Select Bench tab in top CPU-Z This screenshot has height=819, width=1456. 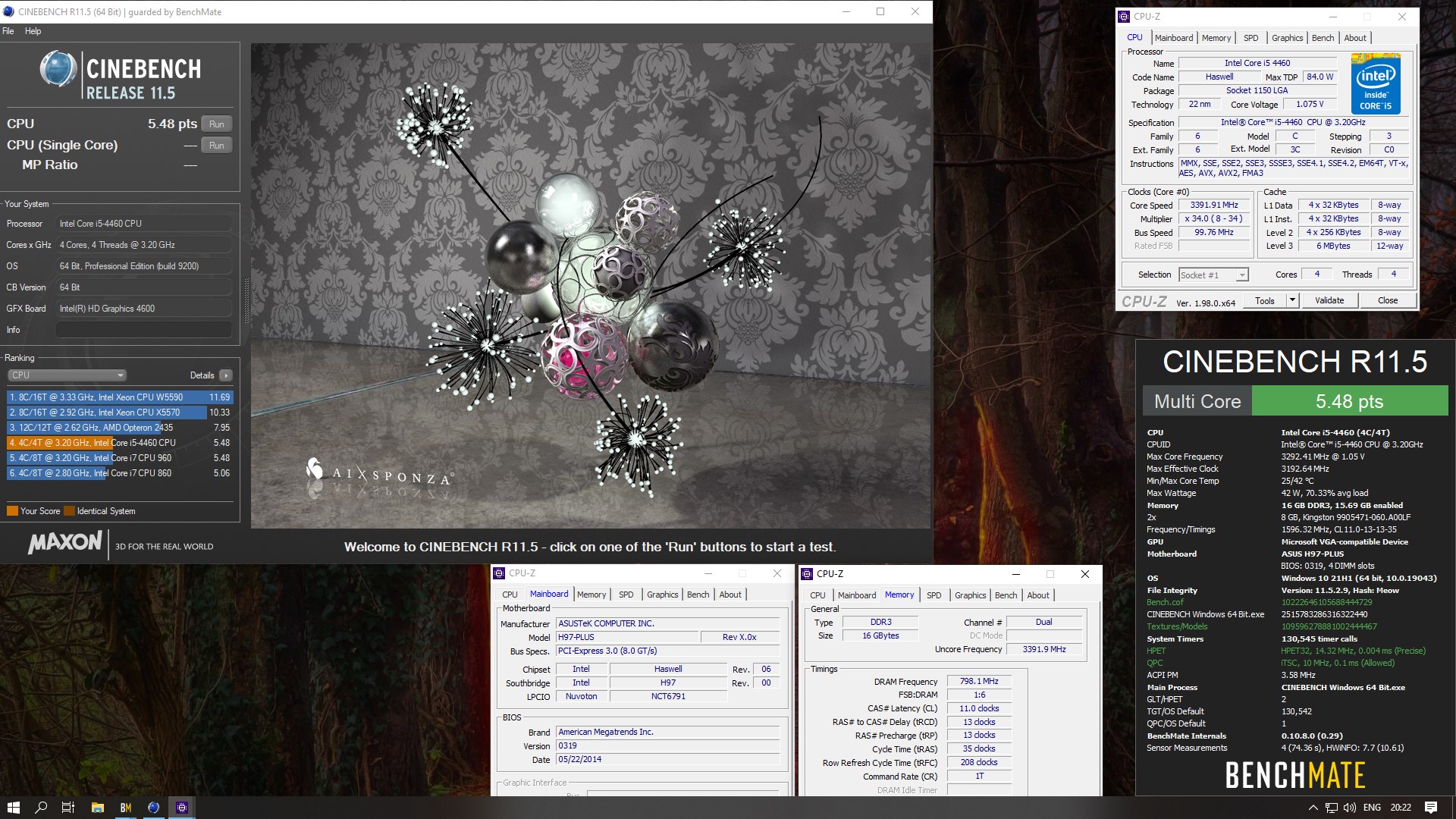(1323, 38)
